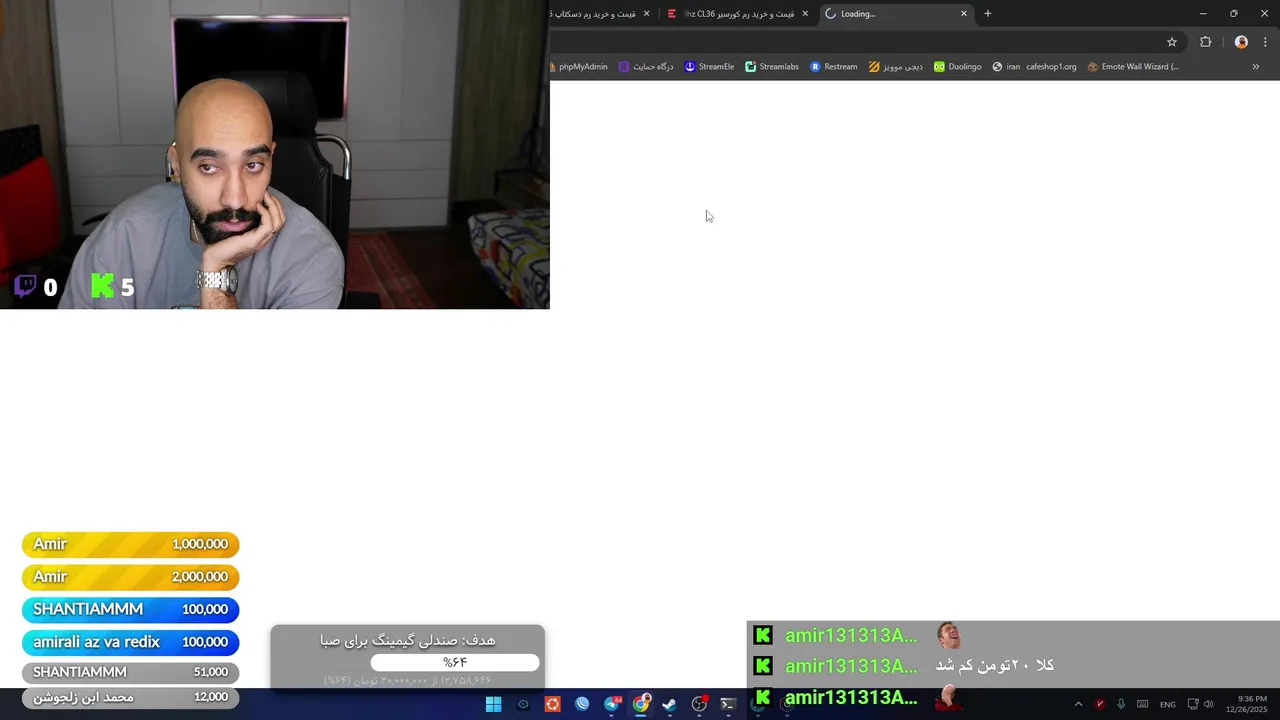Open the Streamlabs bookmark
The image size is (1280, 720).
[772, 67]
